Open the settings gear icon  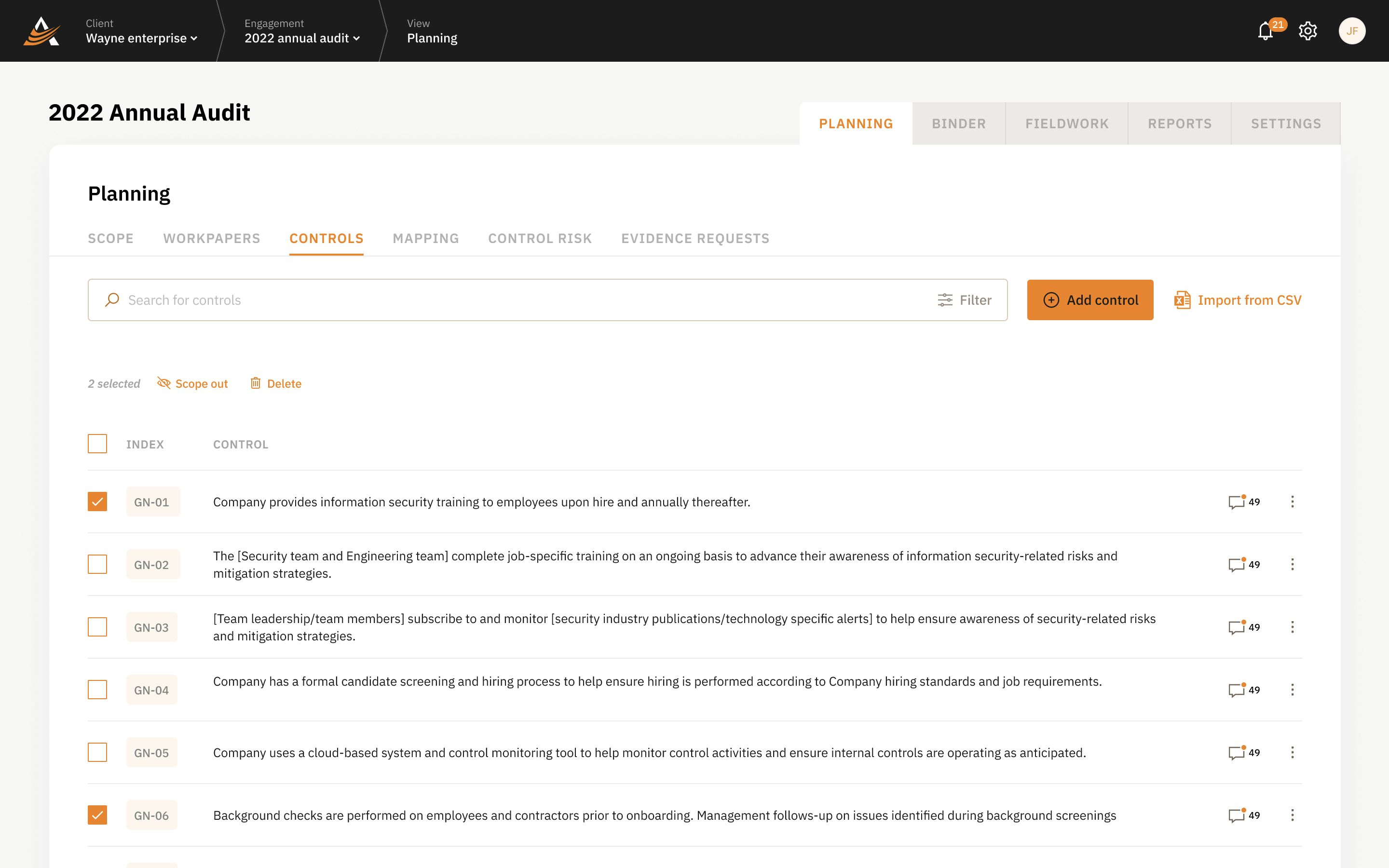pos(1307,31)
